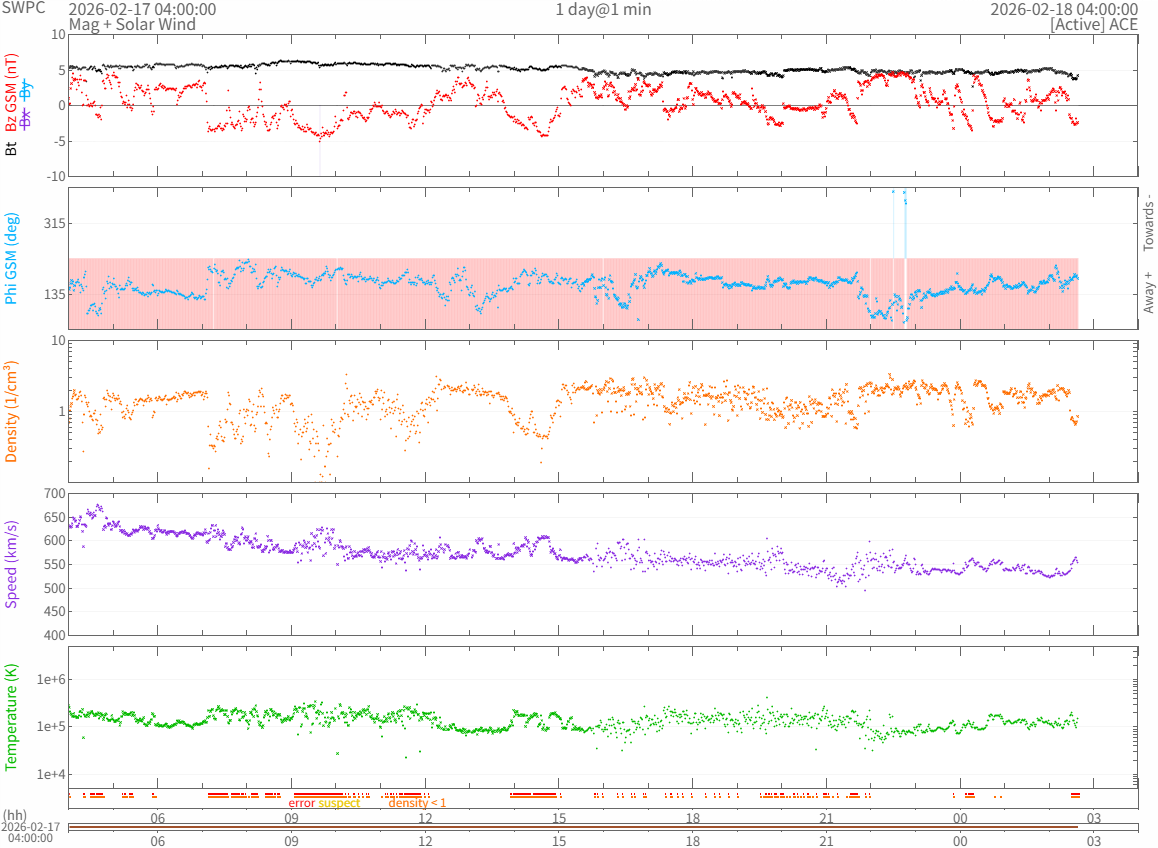Click the Speed (km/s) axis label
The width and height of the screenshot is (1158, 848).
[x=12, y=564]
